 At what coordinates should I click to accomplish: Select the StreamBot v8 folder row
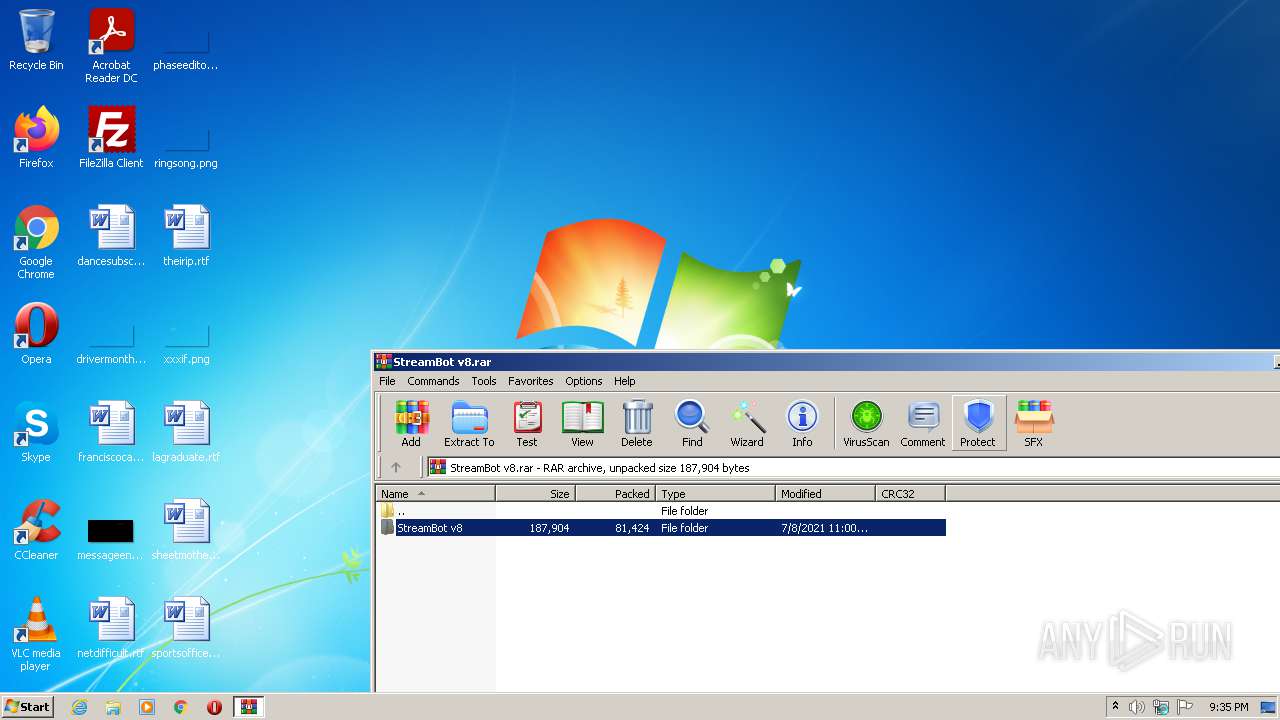tap(661, 527)
